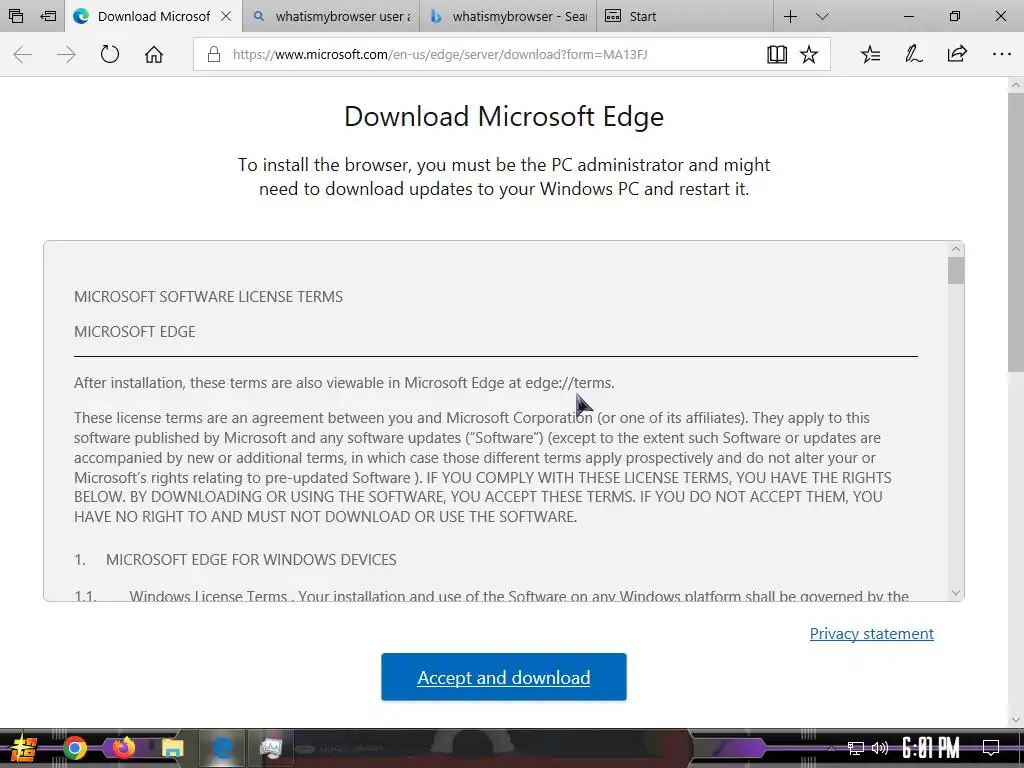Open the tabs you've set aside panel

pyautogui.click(x=16, y=16)
